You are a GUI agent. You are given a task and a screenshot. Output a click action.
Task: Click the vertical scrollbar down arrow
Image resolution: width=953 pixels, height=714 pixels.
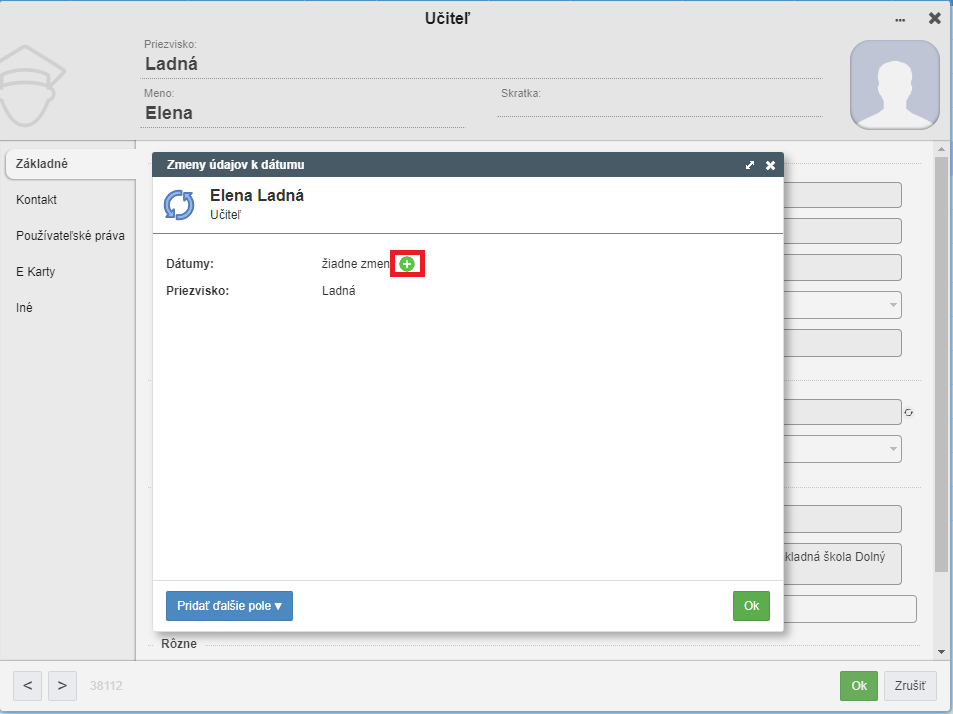click(x=941, y=652)
